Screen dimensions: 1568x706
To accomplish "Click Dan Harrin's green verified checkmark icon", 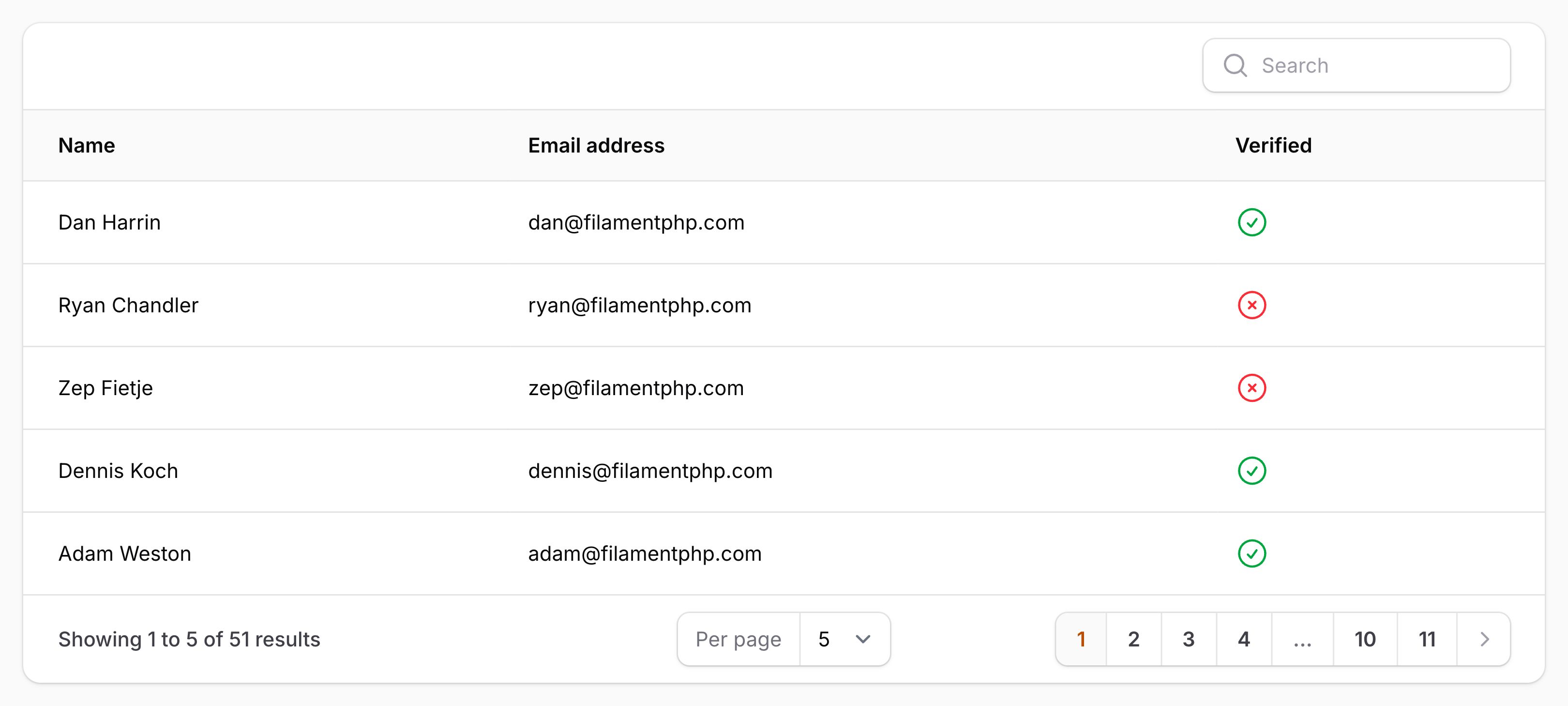I will point(1251,222).
